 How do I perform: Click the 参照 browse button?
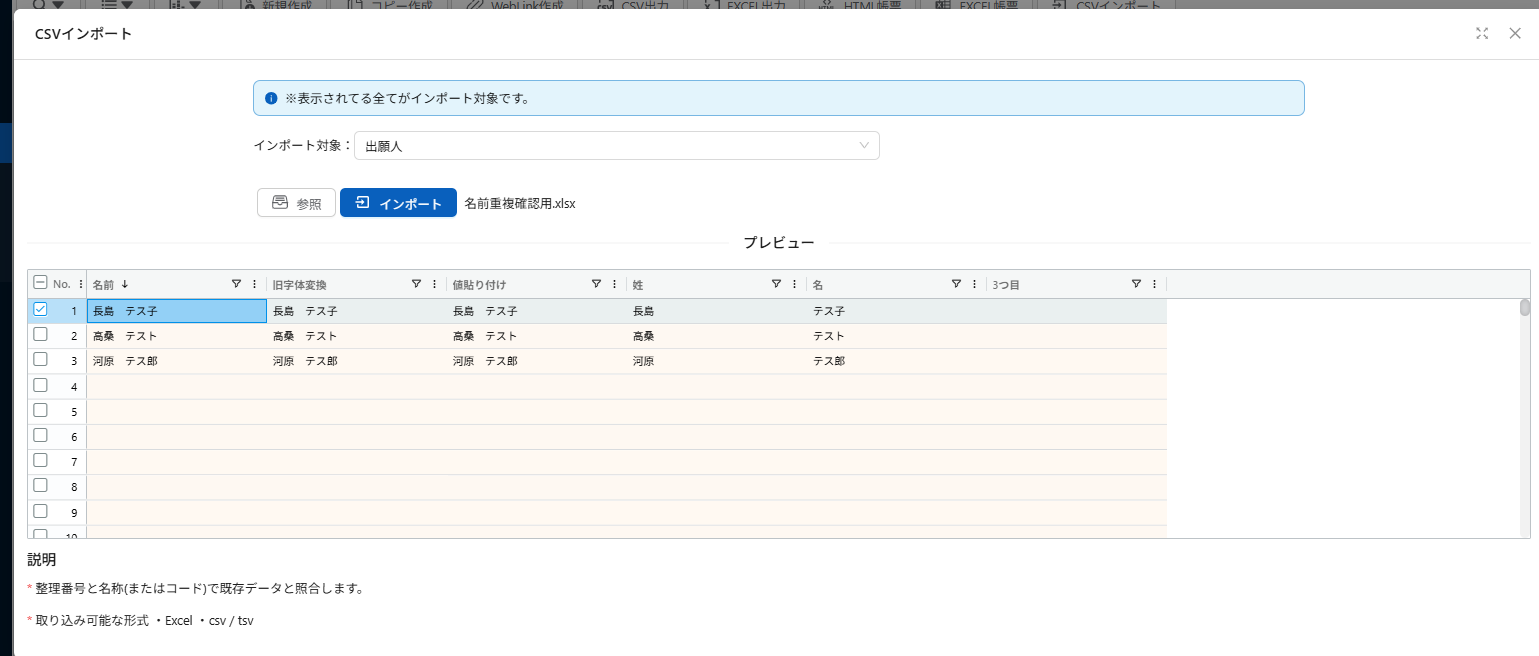(296, 203)
